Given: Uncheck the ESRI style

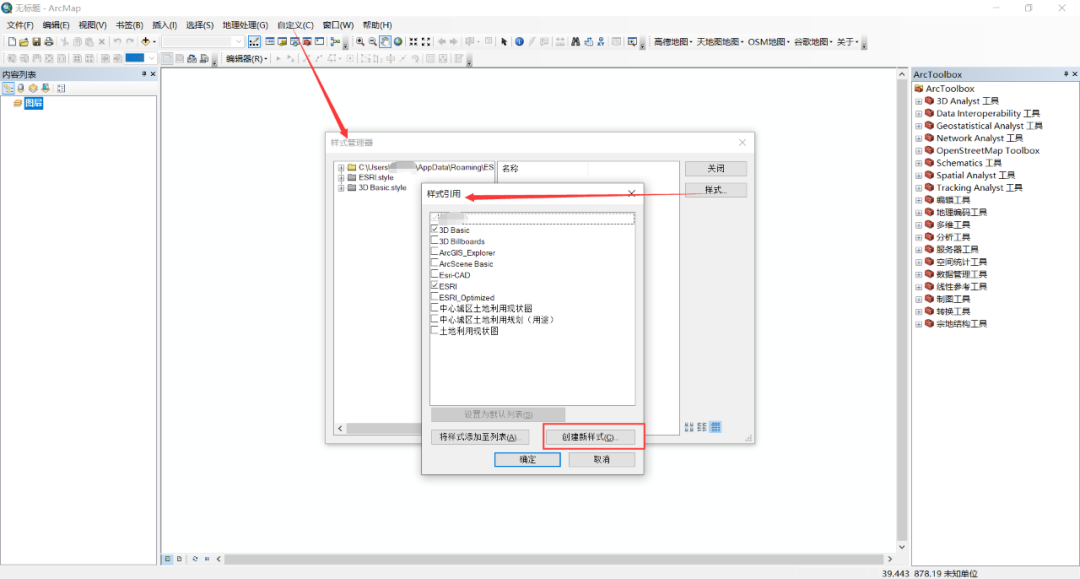Looking at the screenshot, I should pos(435,285).
